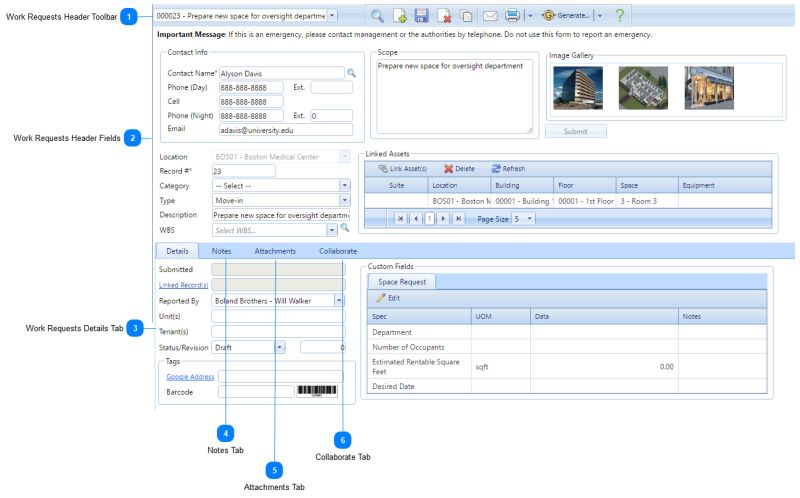Open the Google Address link

(190, 377)
